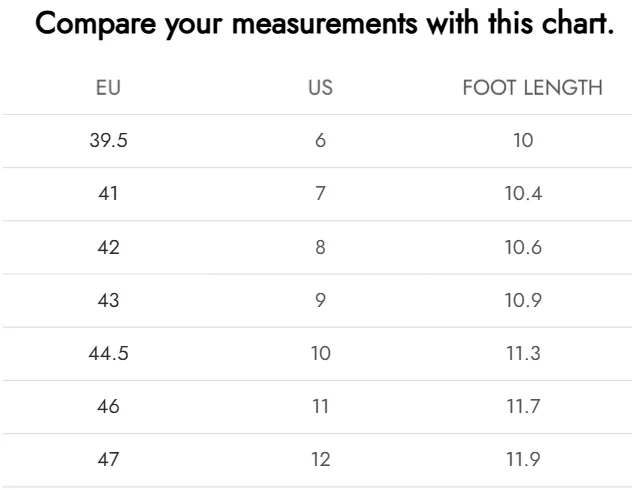Click the US size 8 cell
632x490 pixels.
tap(320, 247)
